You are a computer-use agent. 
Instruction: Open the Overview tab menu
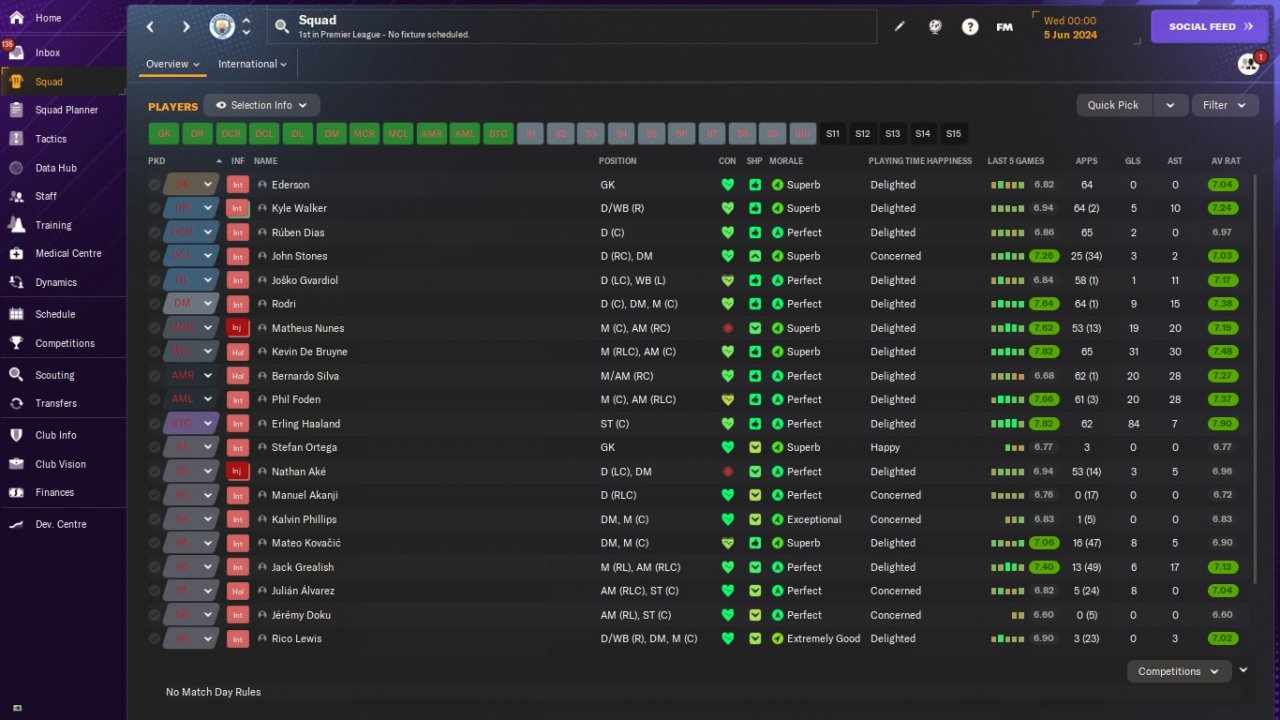click(x=173, y=64)
